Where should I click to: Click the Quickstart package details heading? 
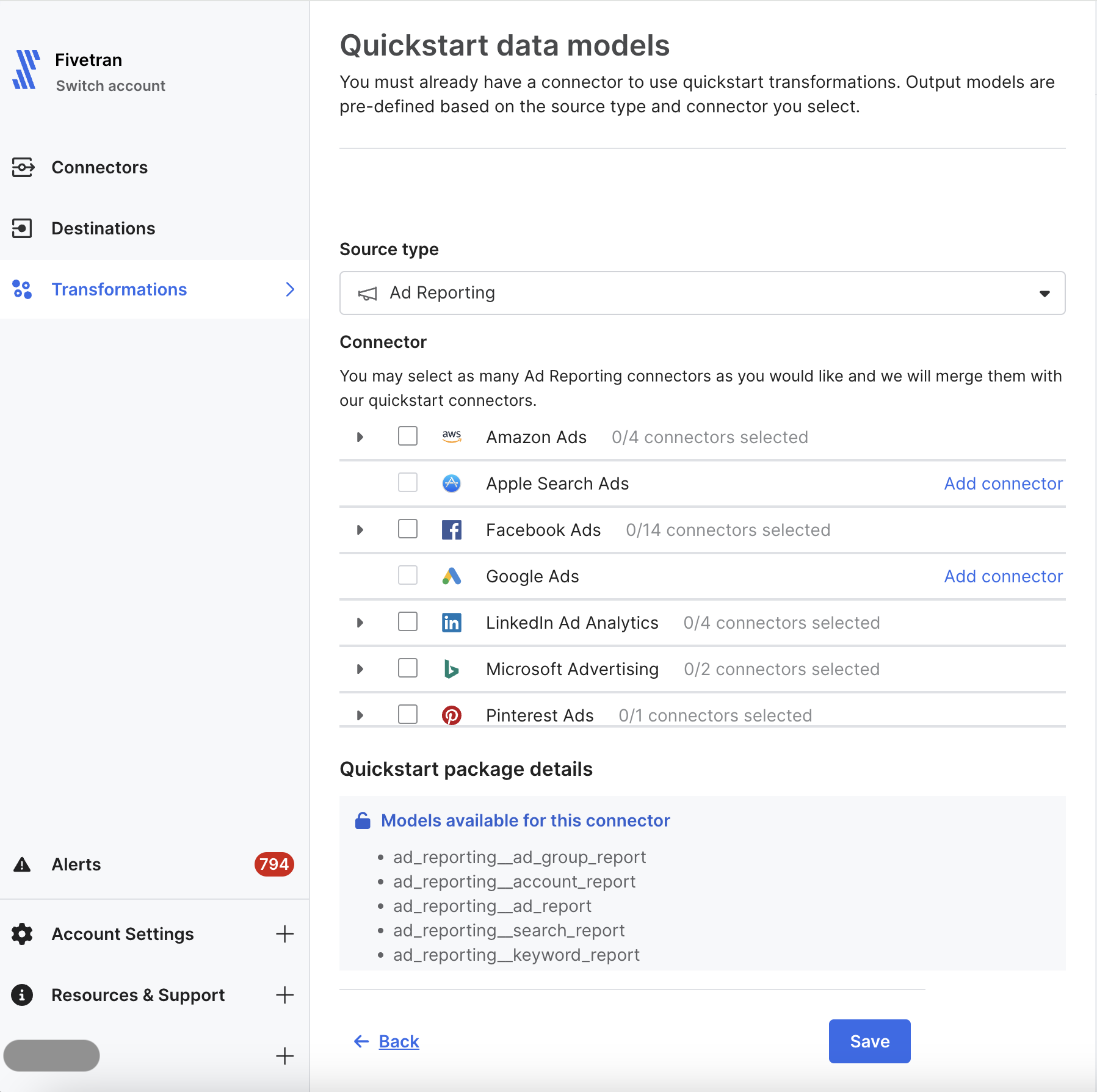pyautogui.click(x=466, y=769)
